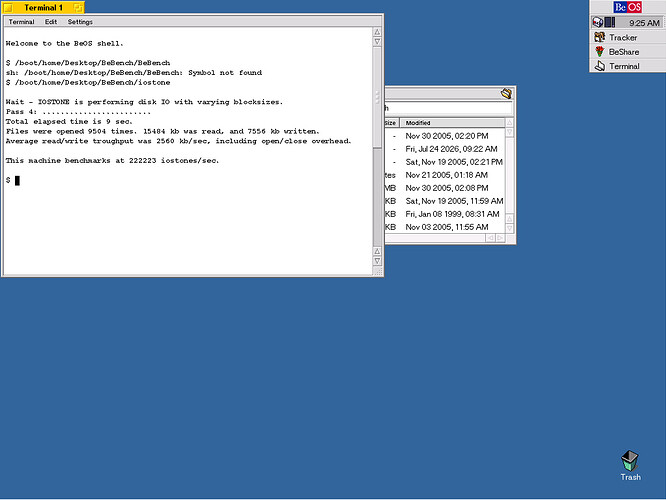Click Tracker window scrollbar bottom up arrow
This screenshot has width=666, height=500.
[x=510, y=219]
